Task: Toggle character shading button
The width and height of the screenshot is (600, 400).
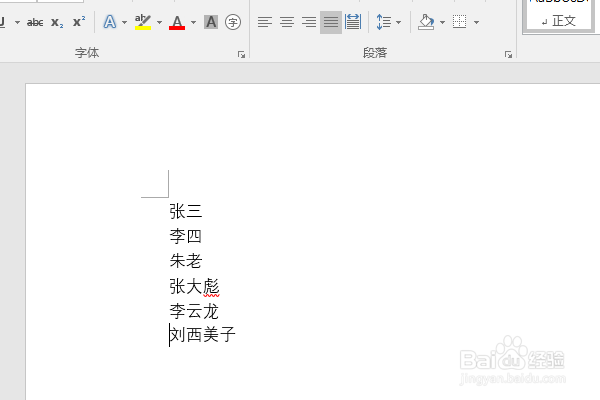Action: pyautogui.click(x=211, y=22)
